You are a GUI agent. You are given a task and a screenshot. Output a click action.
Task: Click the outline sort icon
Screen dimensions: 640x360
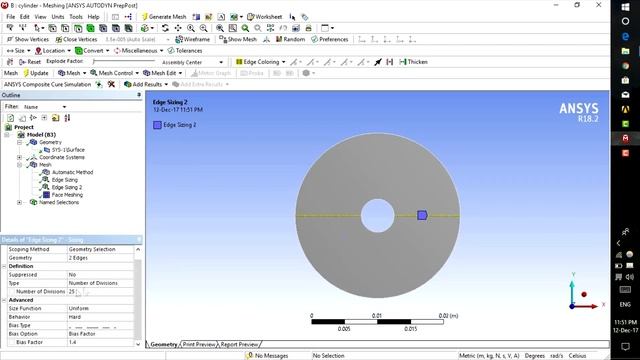click(67, 118)
